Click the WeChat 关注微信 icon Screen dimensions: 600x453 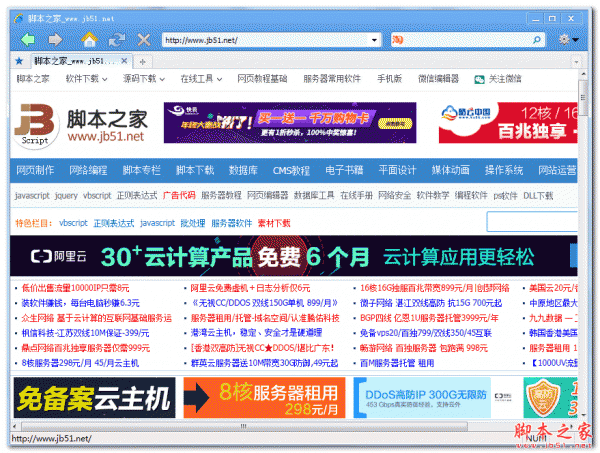[x=479, y=79]
